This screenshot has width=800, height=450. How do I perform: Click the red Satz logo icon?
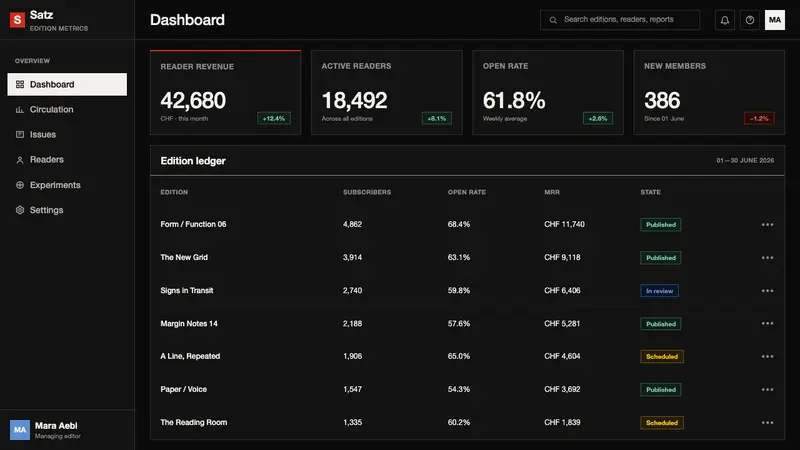(x=17, y=20)
